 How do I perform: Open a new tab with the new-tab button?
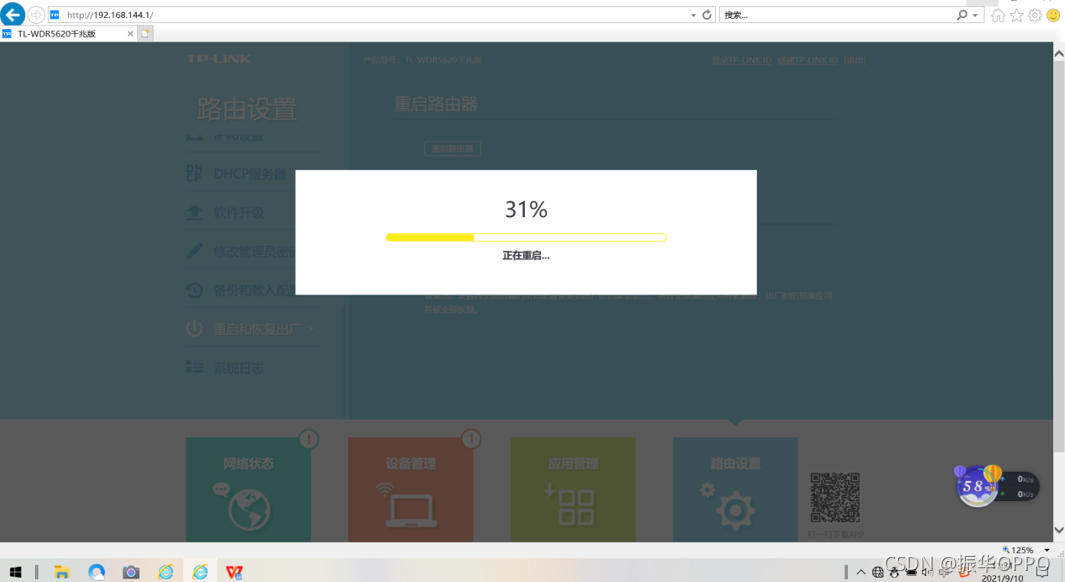coord(145,33)
